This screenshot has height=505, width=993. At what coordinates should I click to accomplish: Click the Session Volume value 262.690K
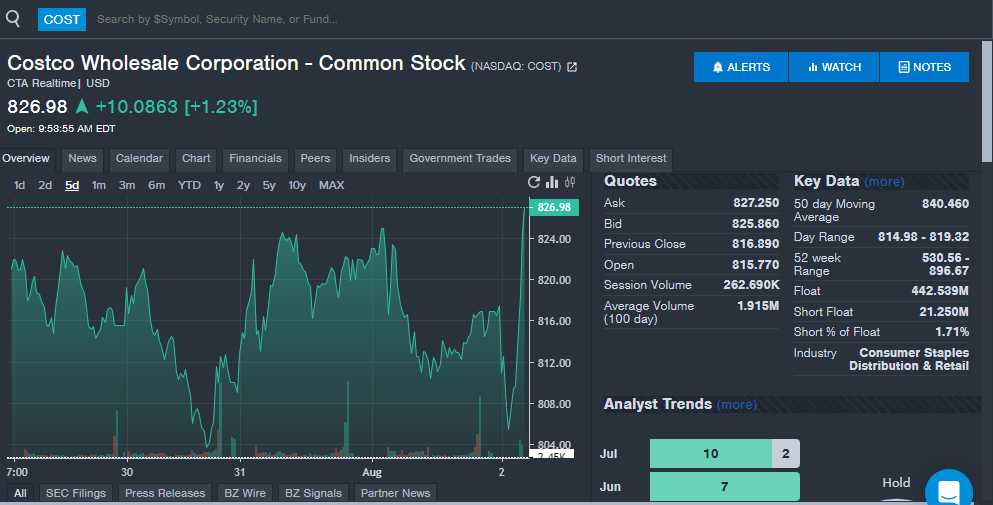pyautogui.click(x=751, y=285)
